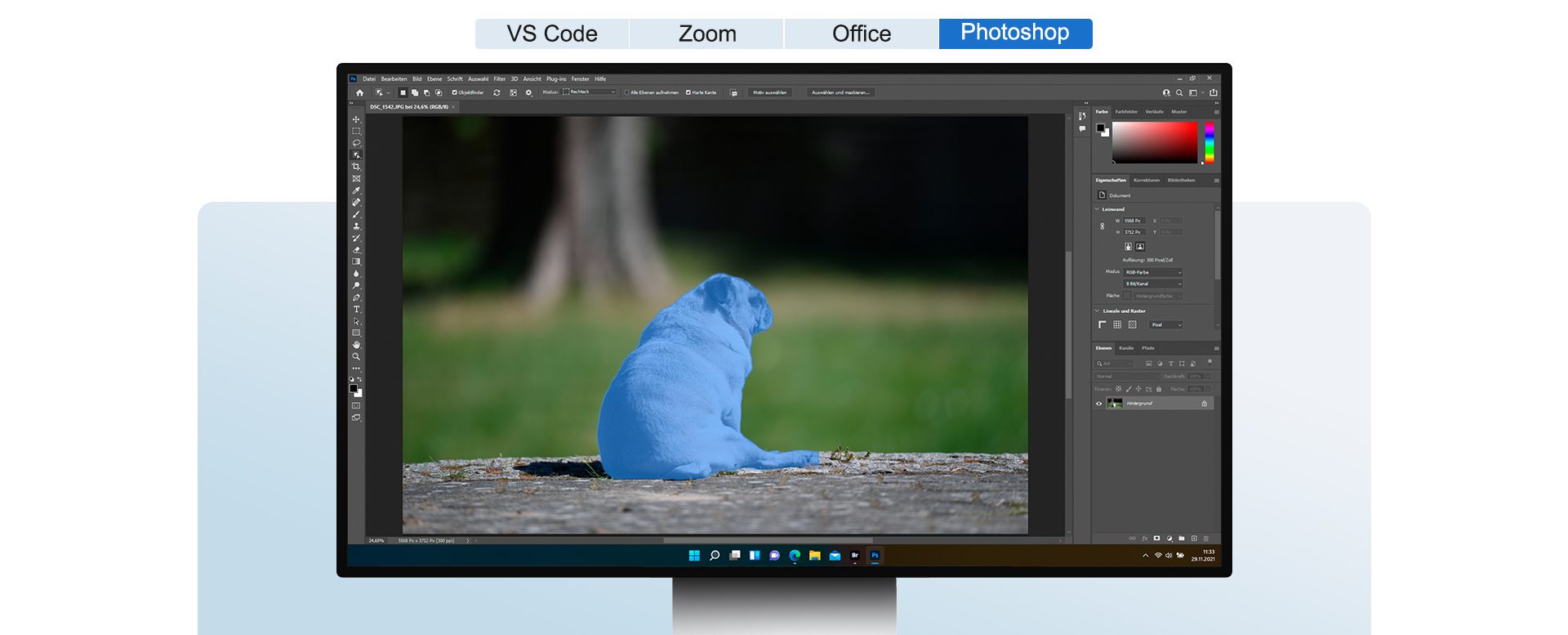Select the Frame tool
This screenshot has height=635, width=1568.
click(356, 178)
